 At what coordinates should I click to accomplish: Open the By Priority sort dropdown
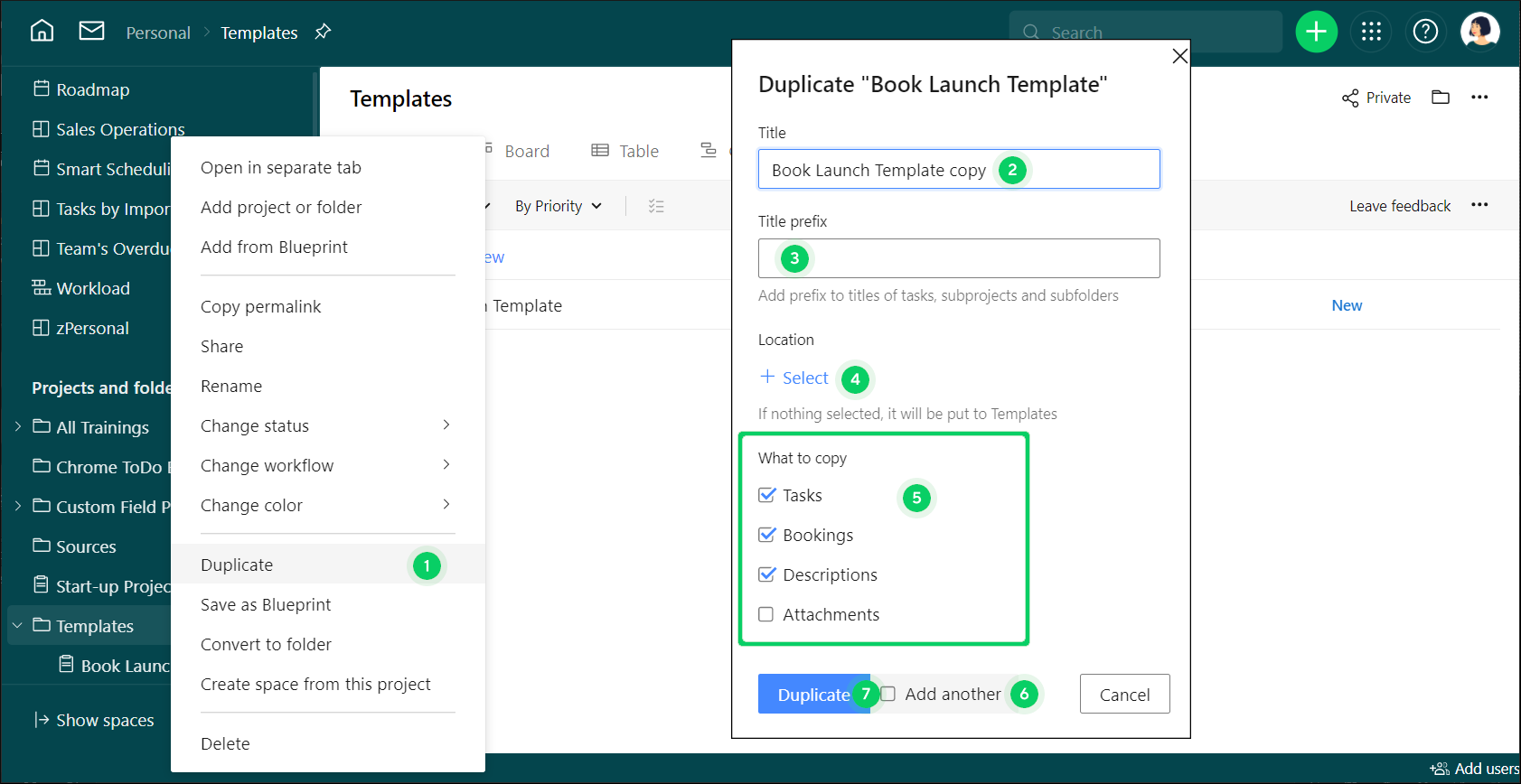pos(558,206)
